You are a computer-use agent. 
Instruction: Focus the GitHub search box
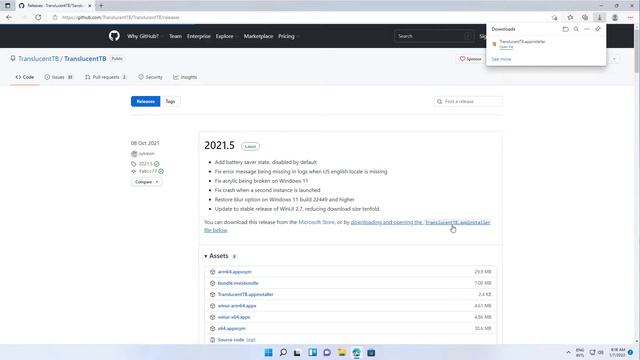(434, 36)
